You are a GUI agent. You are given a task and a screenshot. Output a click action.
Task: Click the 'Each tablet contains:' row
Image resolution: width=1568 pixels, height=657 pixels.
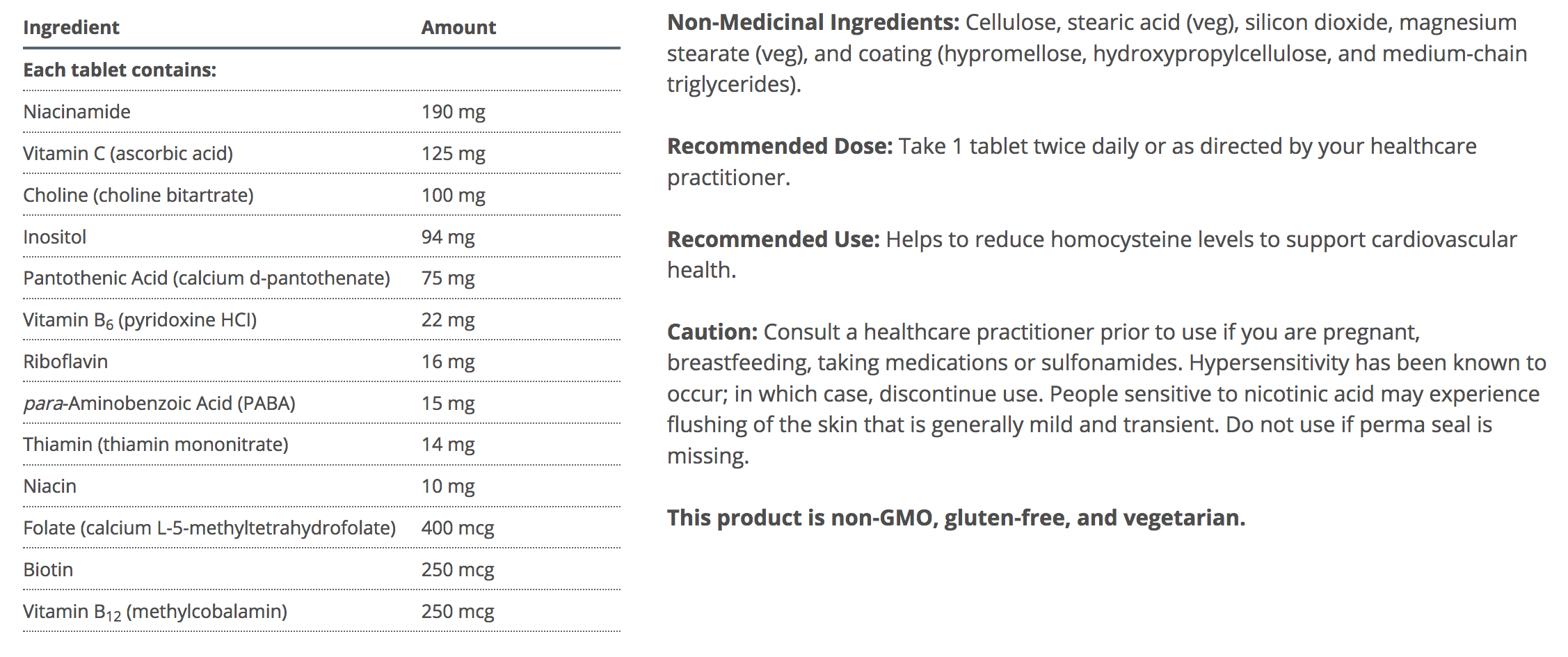[x=120, y=70]
